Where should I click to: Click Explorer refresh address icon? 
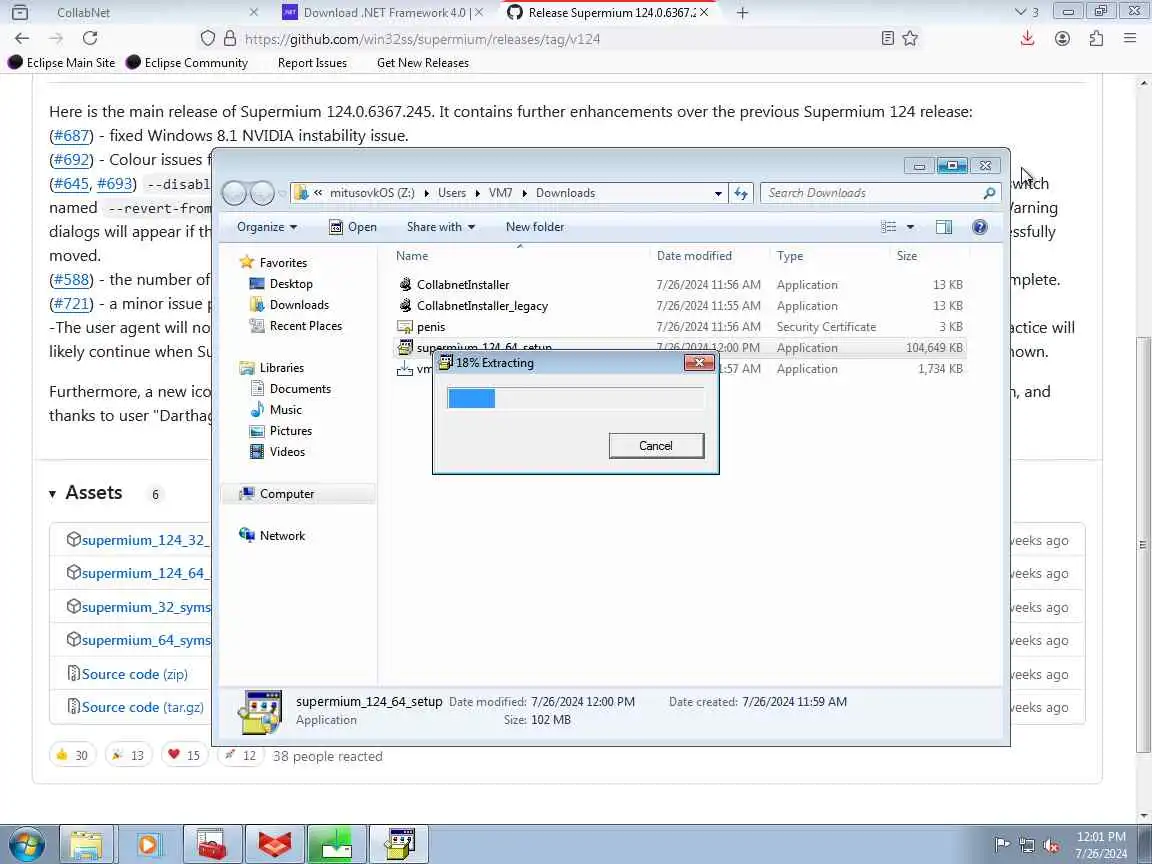click(x=741, y=193)
